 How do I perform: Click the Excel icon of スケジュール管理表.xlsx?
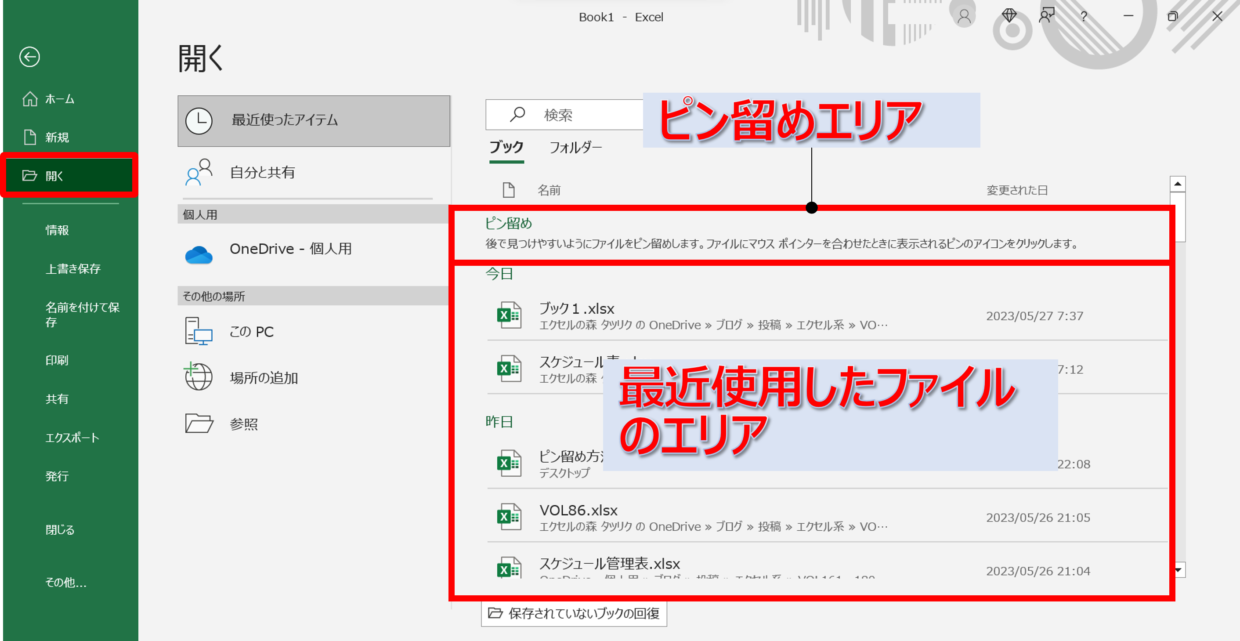[510, 568]
